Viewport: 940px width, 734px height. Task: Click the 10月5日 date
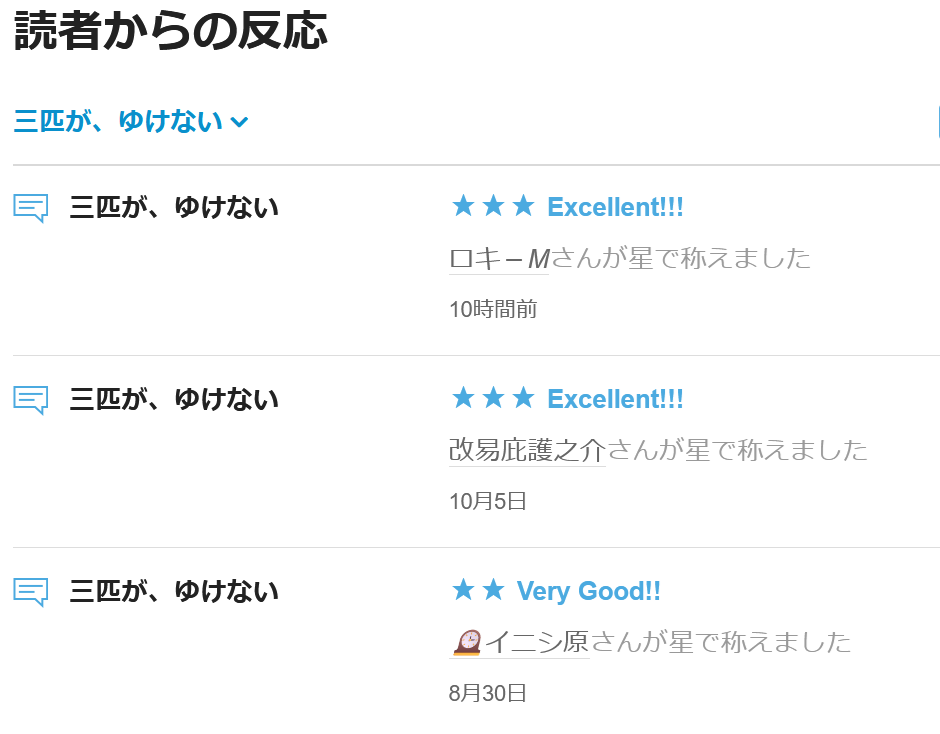coord(488,502)
